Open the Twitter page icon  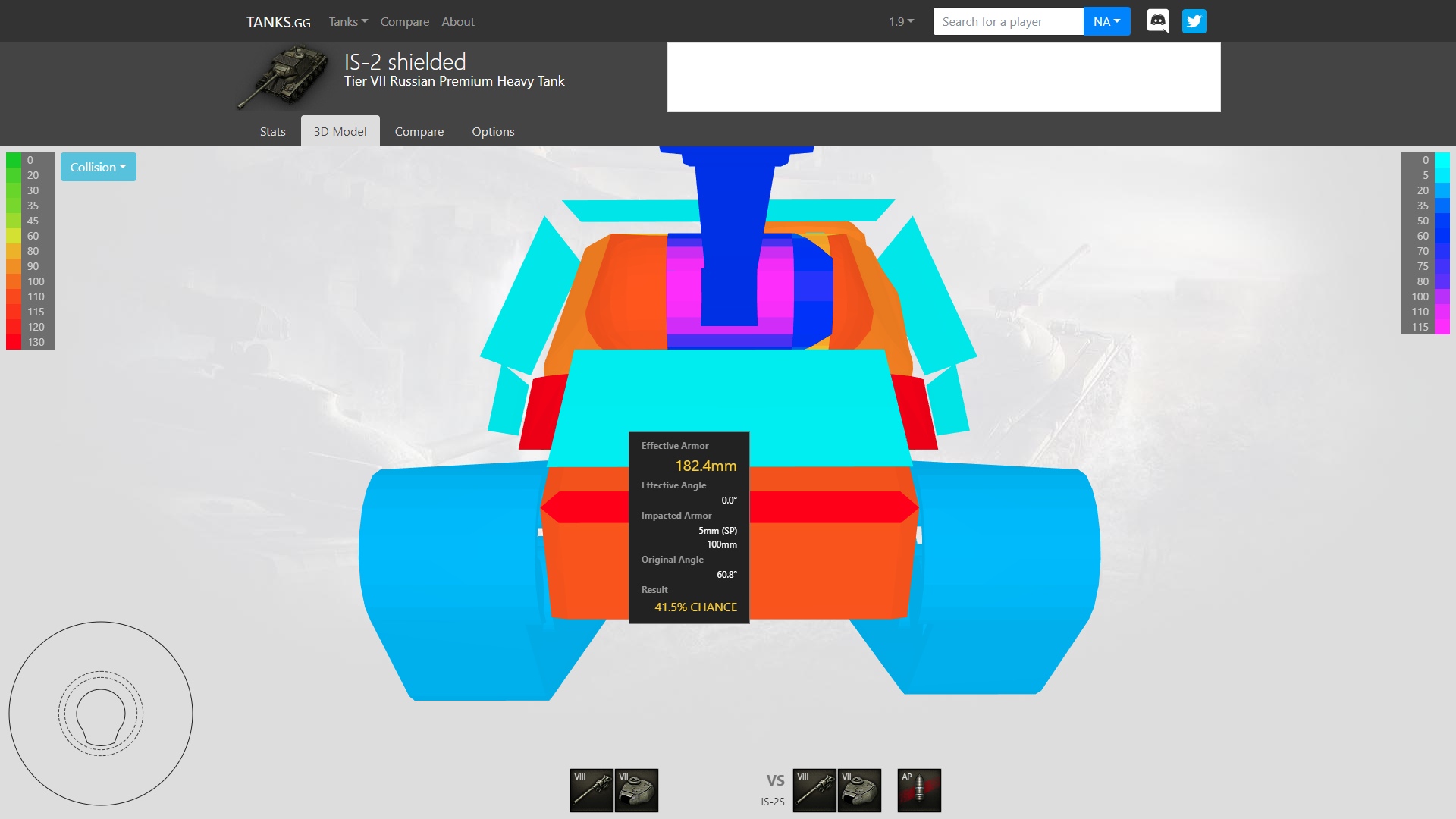[1194, 21]
